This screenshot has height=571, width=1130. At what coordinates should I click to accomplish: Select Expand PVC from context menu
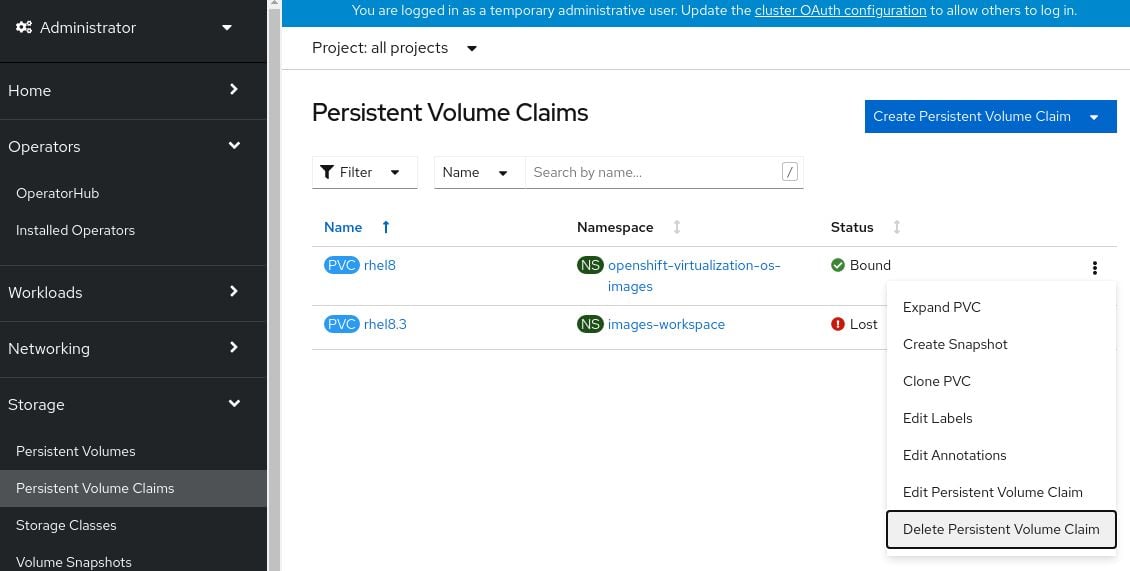[941, 307]
